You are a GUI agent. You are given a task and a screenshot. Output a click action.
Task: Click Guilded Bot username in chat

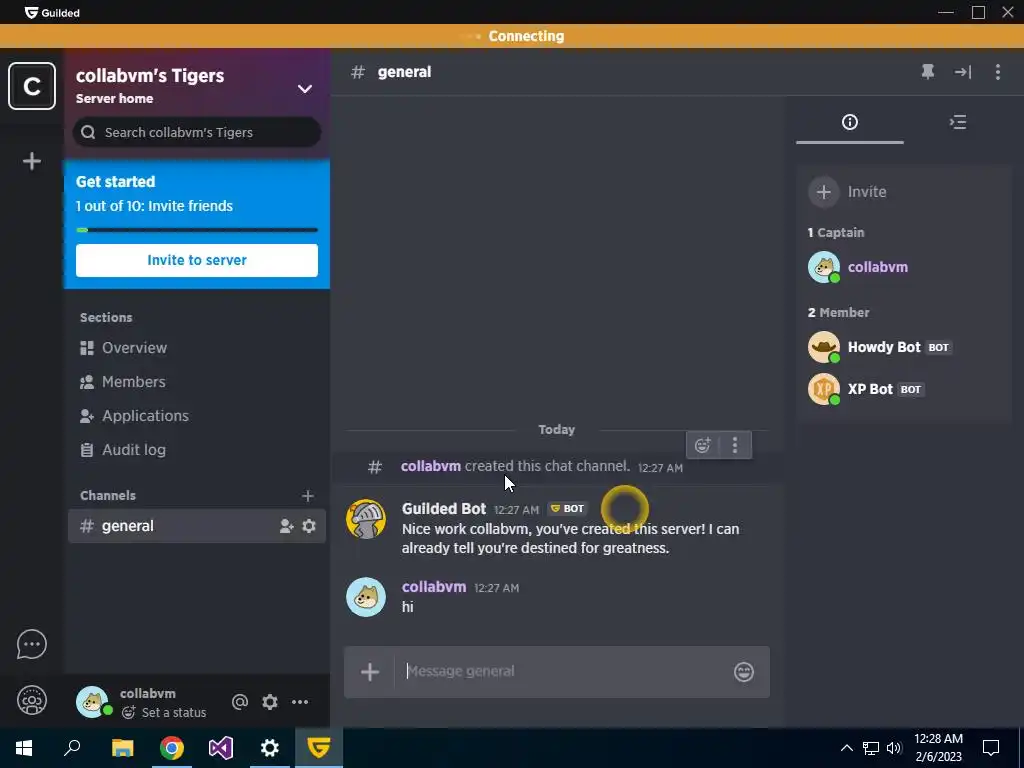[444, 509]
